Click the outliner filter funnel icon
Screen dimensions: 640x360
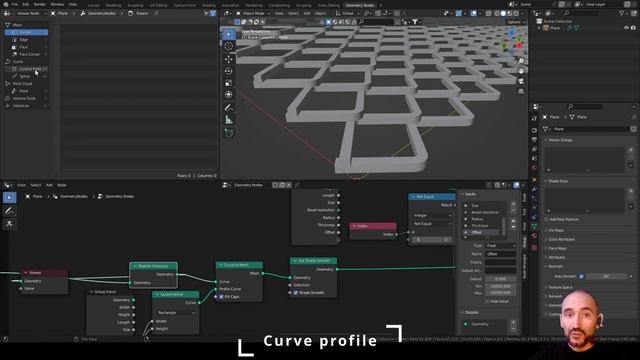[x=622, y=13]
